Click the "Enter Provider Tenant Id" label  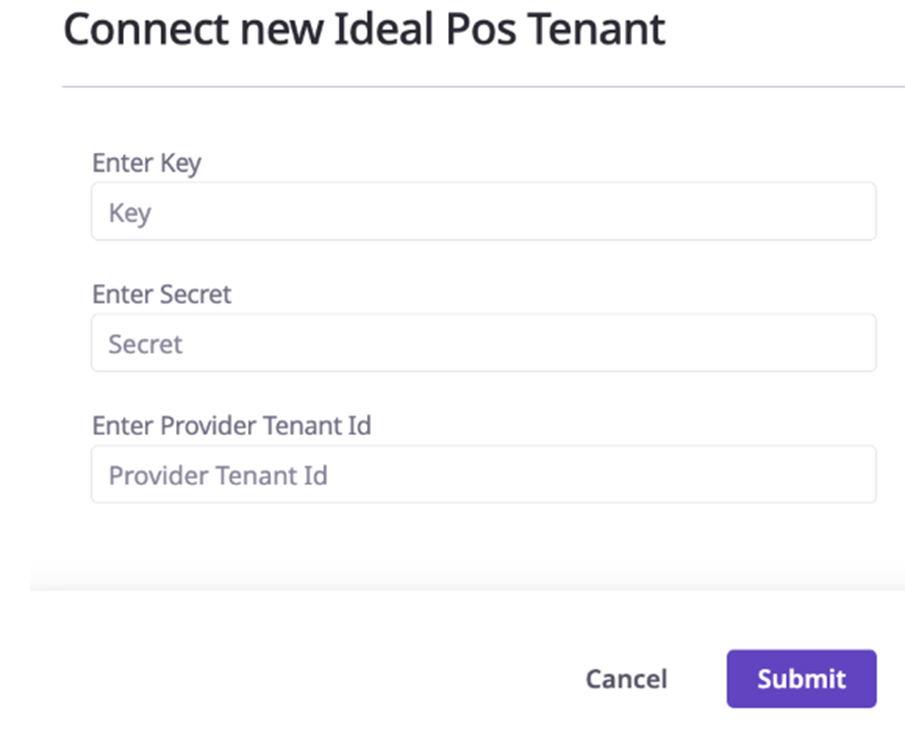coord(231,425)
